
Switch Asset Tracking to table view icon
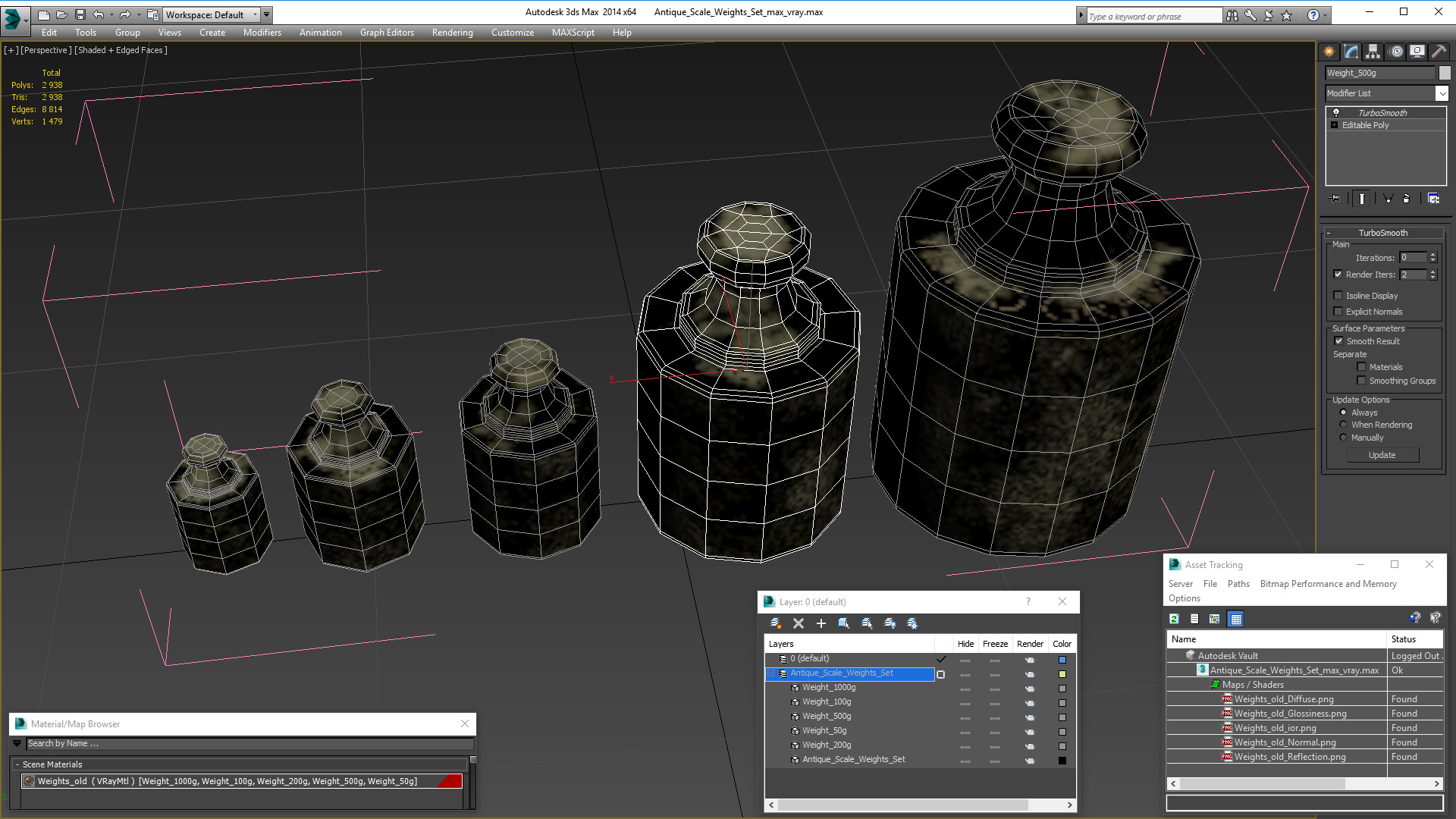point(1236,619)
